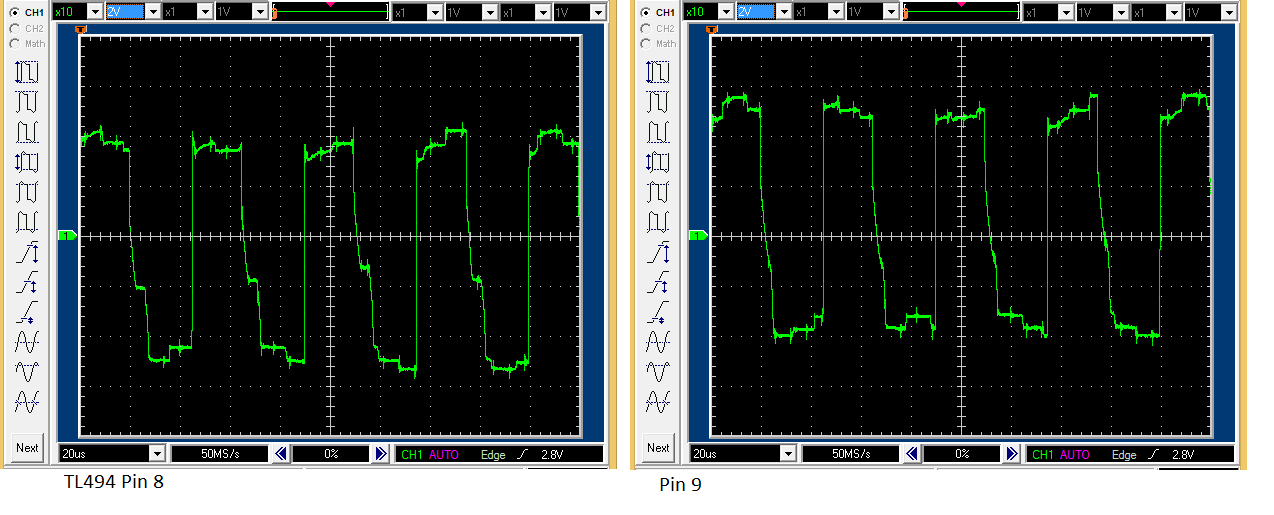This screenshot has height=515, width=1274.
Task: Click the pink horizontal trigger position marker in Pin 8 window
Action: tap(330, 5)
